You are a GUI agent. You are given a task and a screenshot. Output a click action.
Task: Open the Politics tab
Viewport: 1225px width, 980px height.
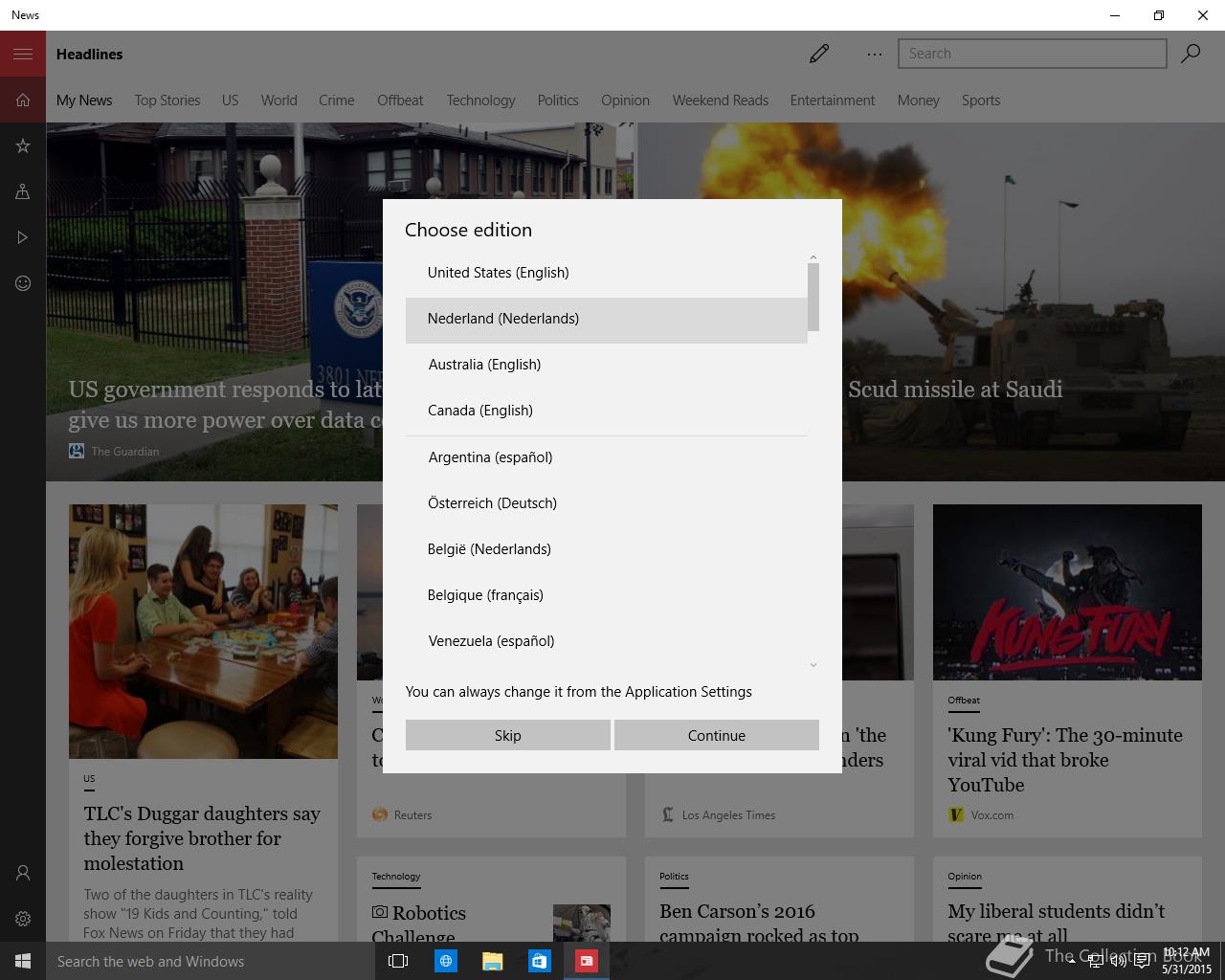[558, 100]
